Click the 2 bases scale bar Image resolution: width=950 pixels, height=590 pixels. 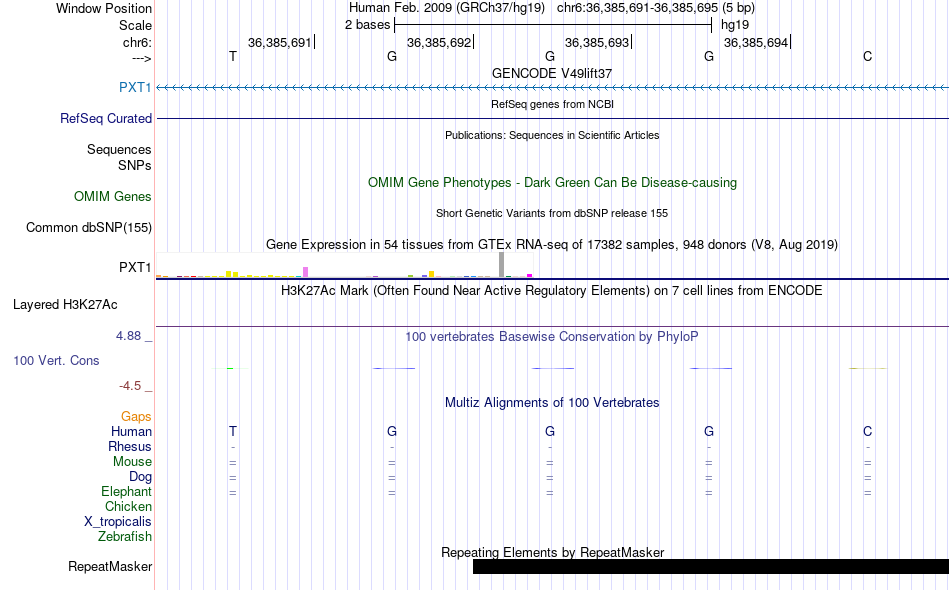pyautogui.click(x=553, y=25)
